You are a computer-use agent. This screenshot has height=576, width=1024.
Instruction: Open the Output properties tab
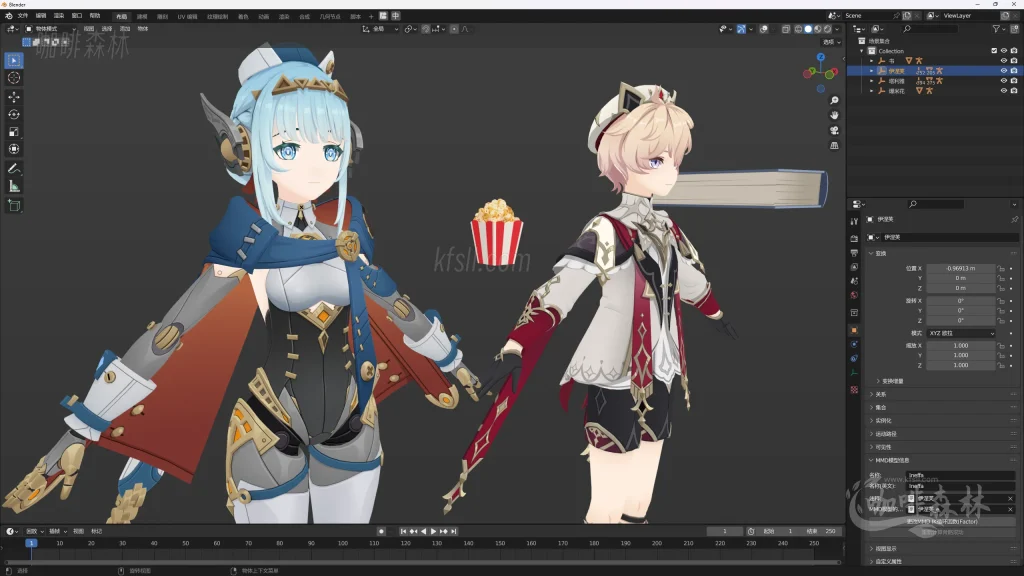[x=854, y=253]
